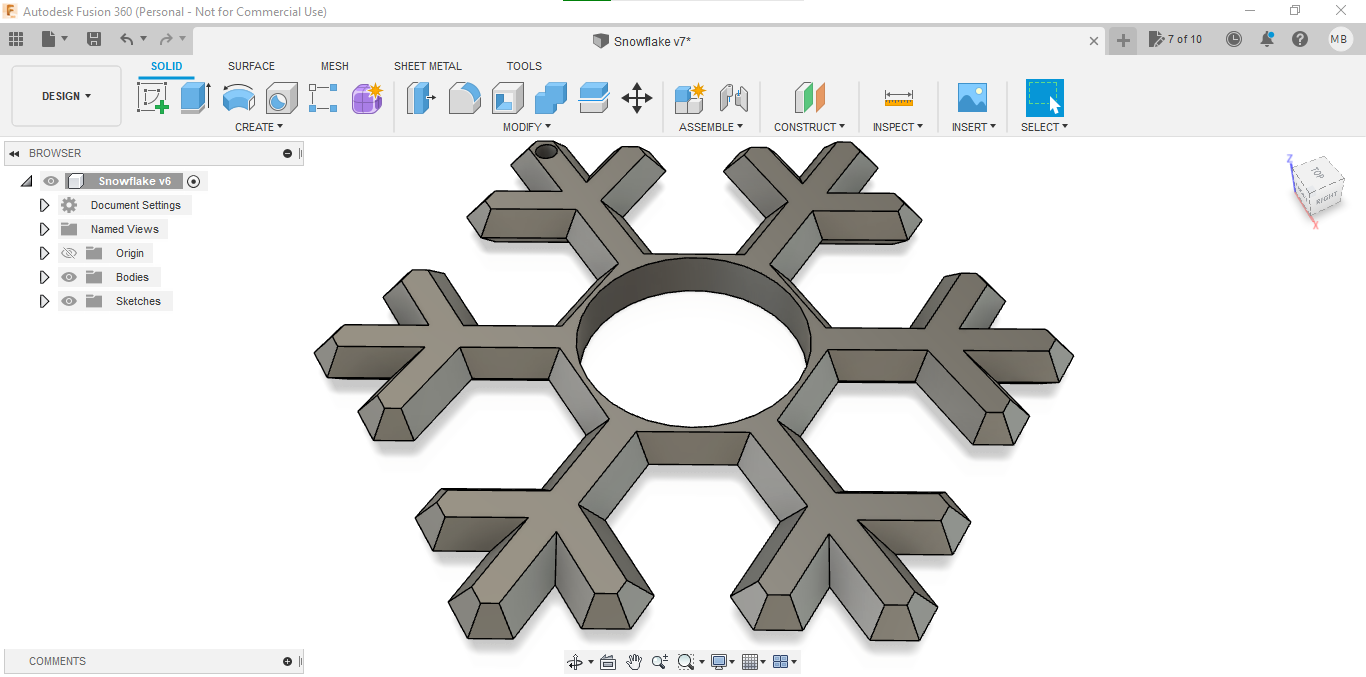Open the CONSTRUCT menu
The width and height of the screenshot is (1366, 677).
tap(809, 126)
